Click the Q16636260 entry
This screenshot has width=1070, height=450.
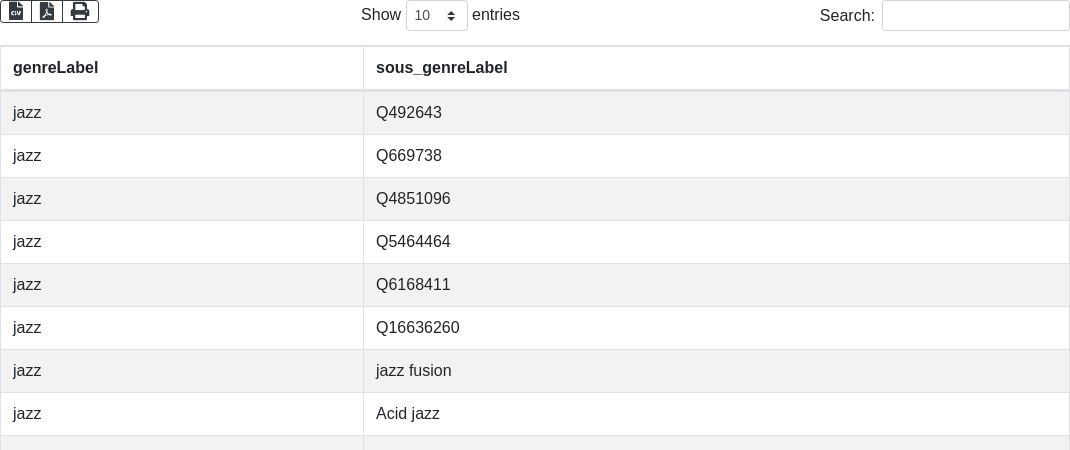[418, 328]
